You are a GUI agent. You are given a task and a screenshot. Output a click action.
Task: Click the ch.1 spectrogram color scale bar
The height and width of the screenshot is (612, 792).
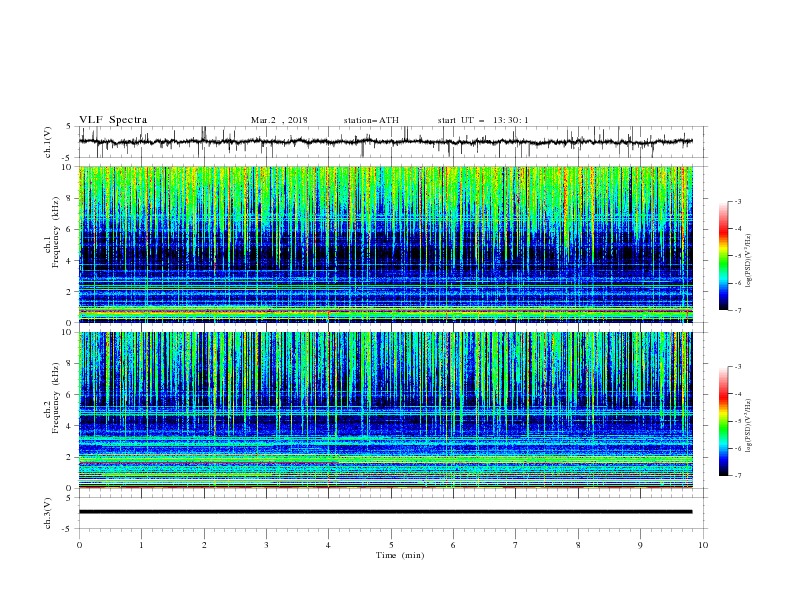[723, 256]
